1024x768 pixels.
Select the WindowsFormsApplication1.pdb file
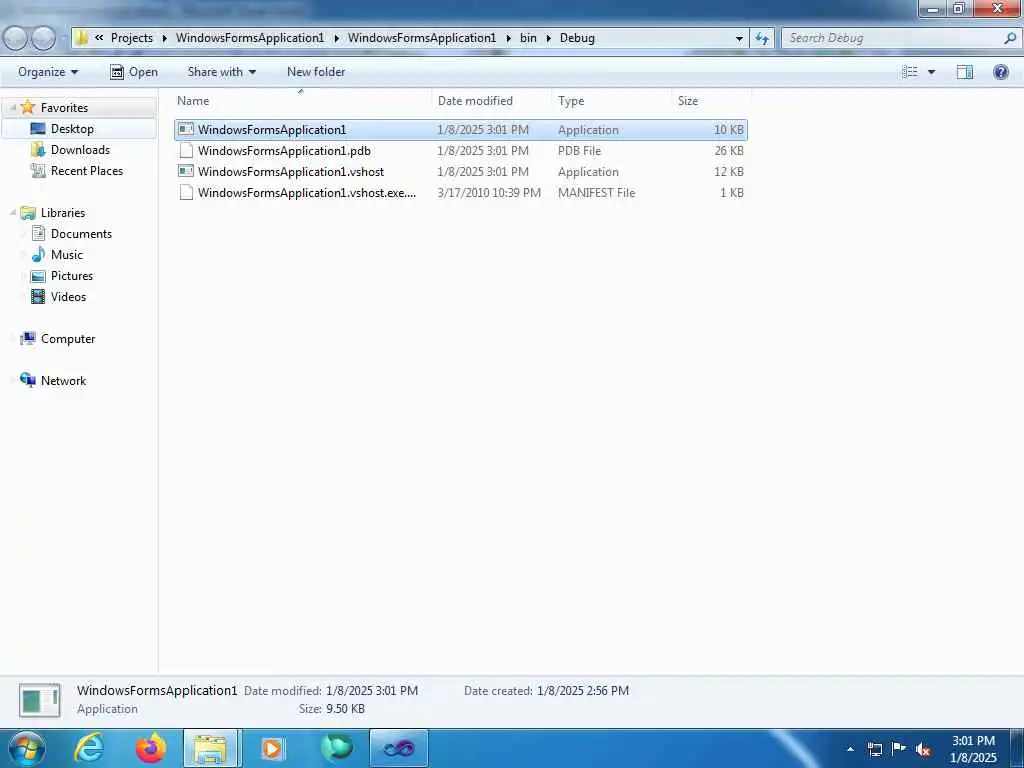pos(460,151)
